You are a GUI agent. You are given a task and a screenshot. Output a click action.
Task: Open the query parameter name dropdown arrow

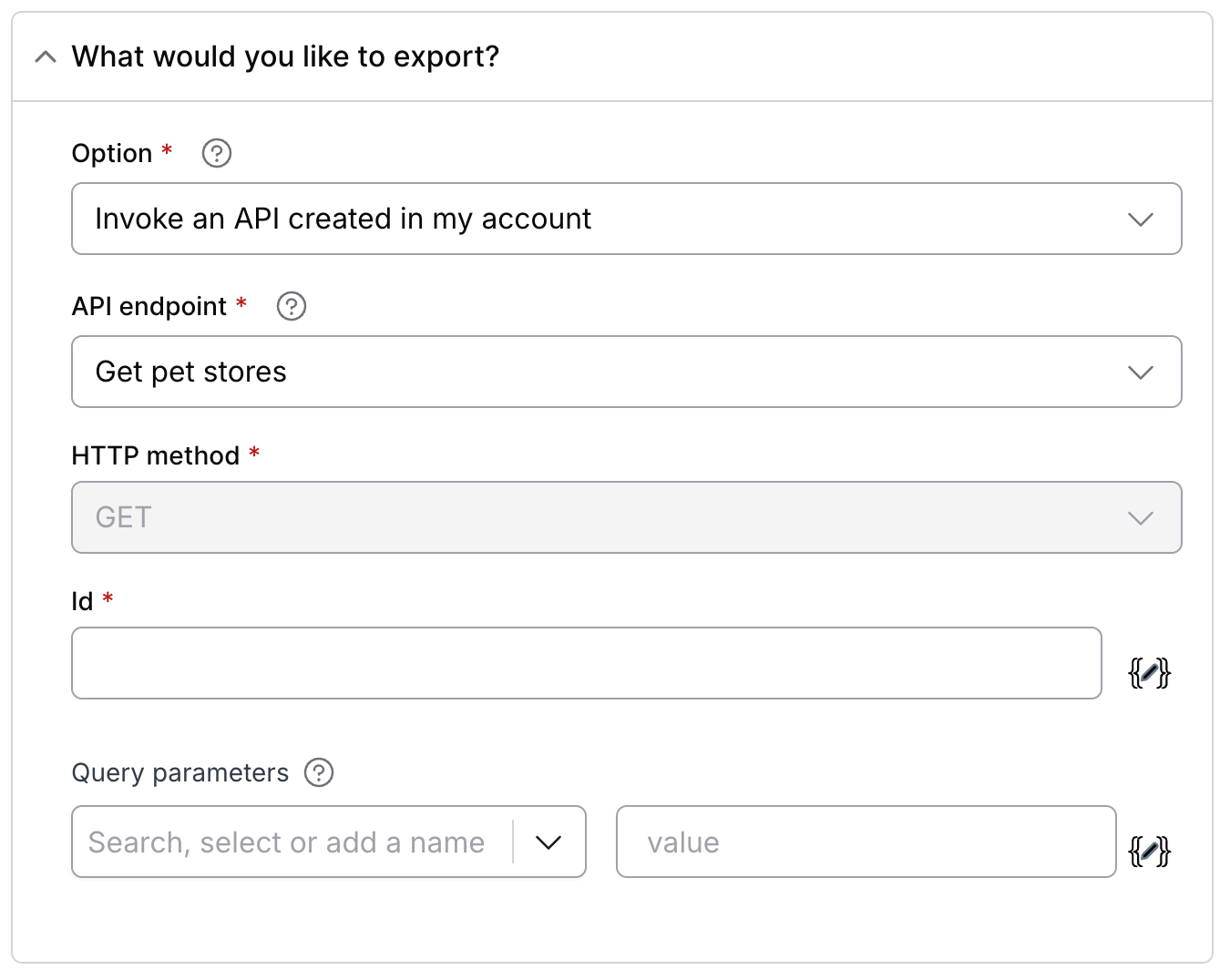coord(548,842)
